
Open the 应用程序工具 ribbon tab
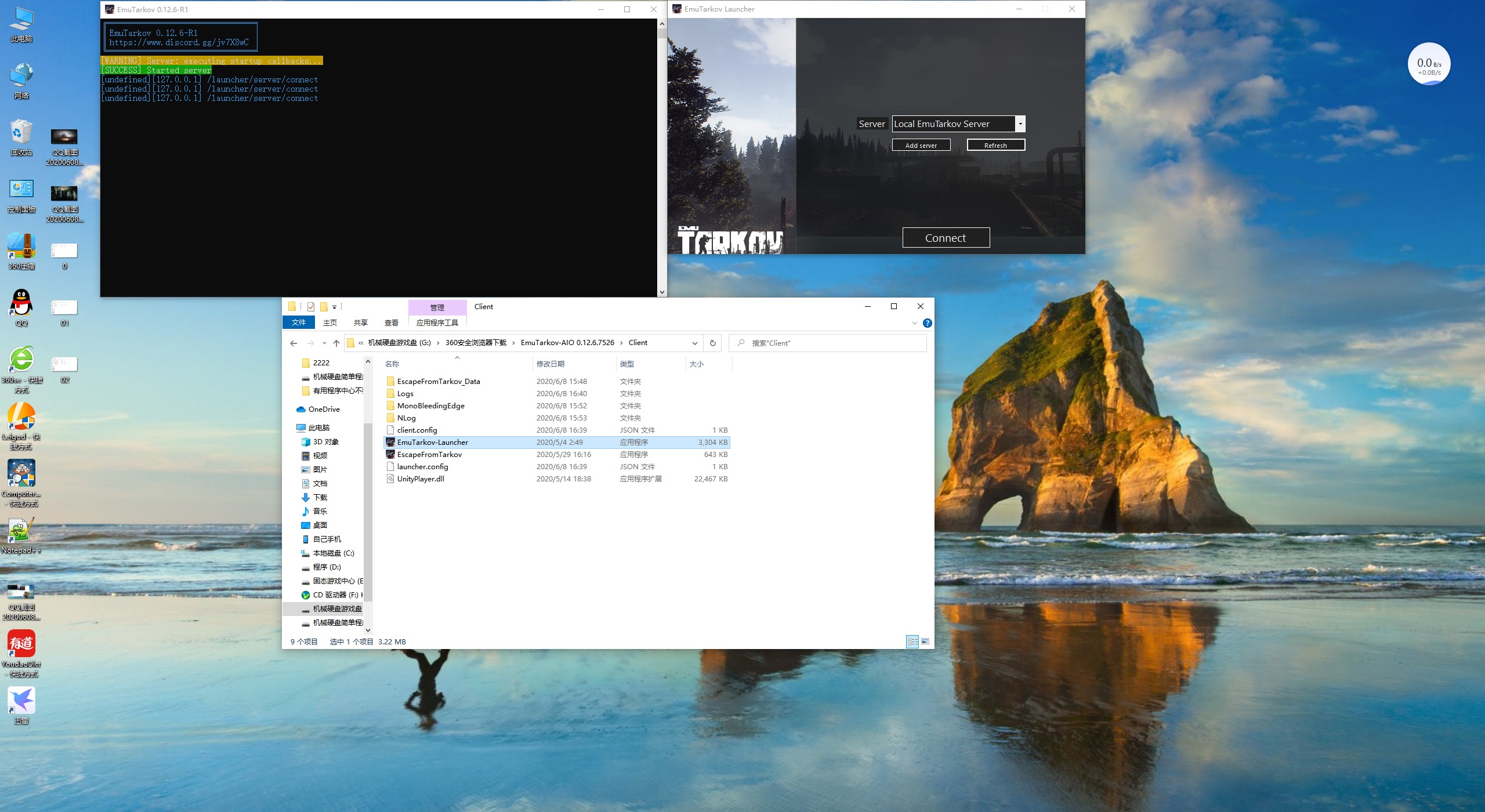coord(437,322)
